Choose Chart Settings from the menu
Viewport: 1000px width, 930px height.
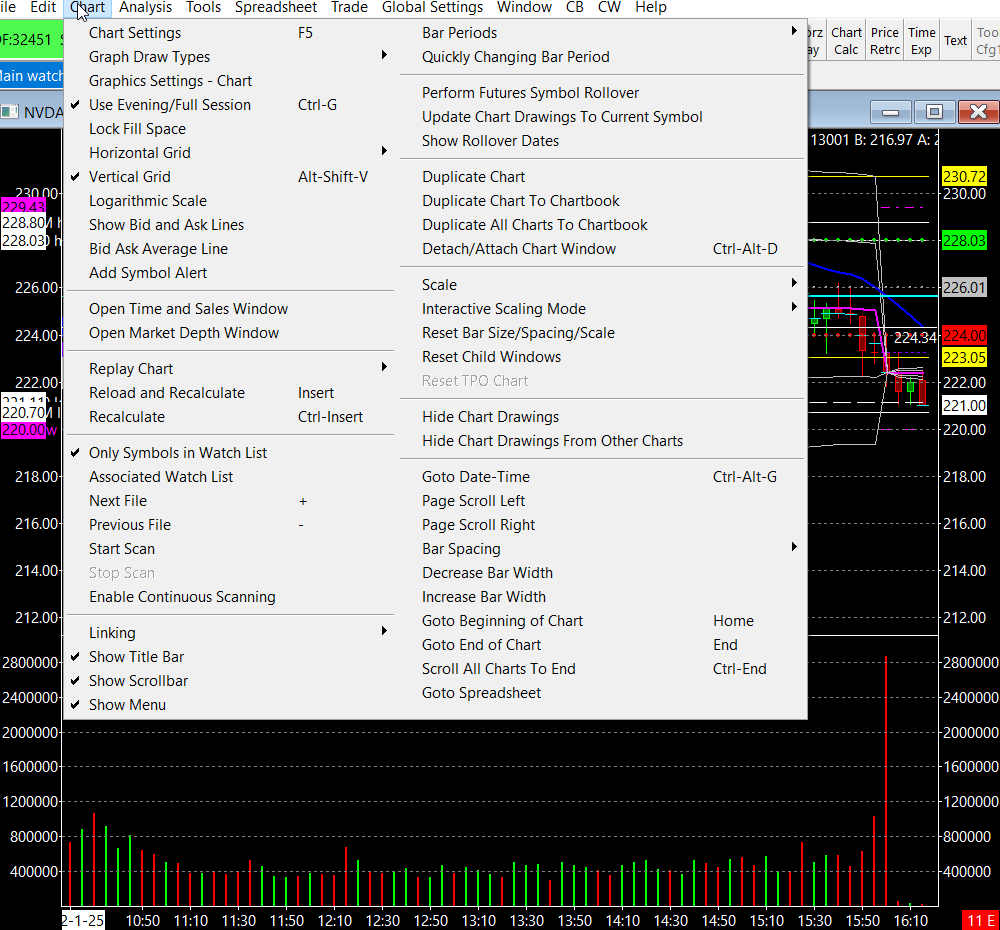(135, 33)
